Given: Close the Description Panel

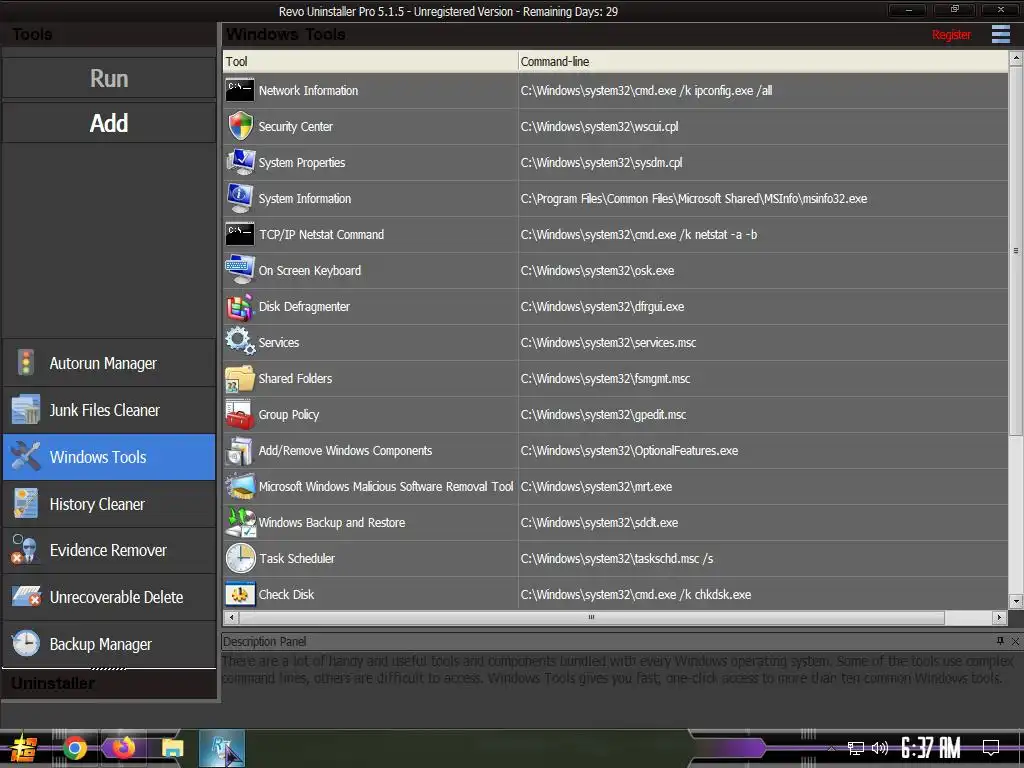Looking at the screenshot, I should click(1015, 641).
